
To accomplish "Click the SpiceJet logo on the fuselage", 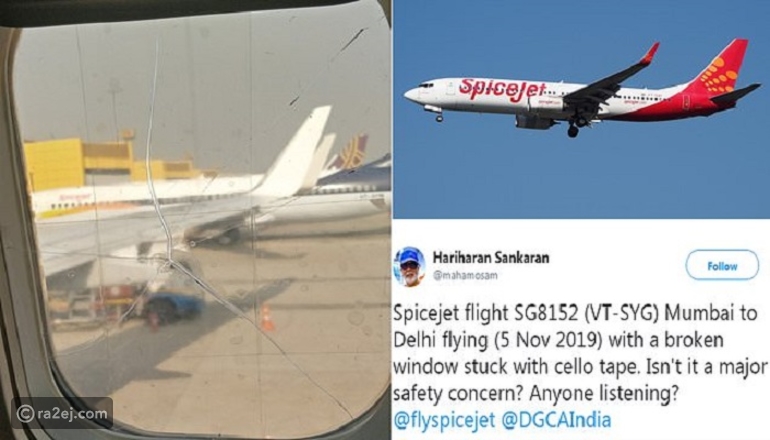I will point(501,89).
